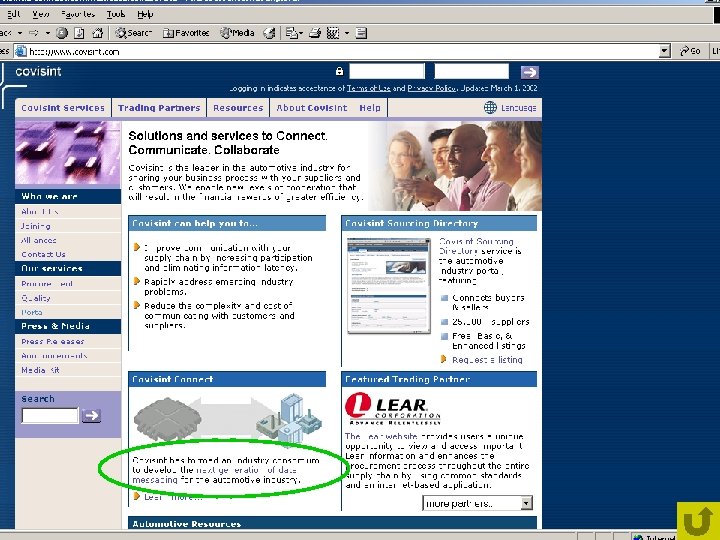
Task: Select the Covisint Services tab
Action: [63, 108]
